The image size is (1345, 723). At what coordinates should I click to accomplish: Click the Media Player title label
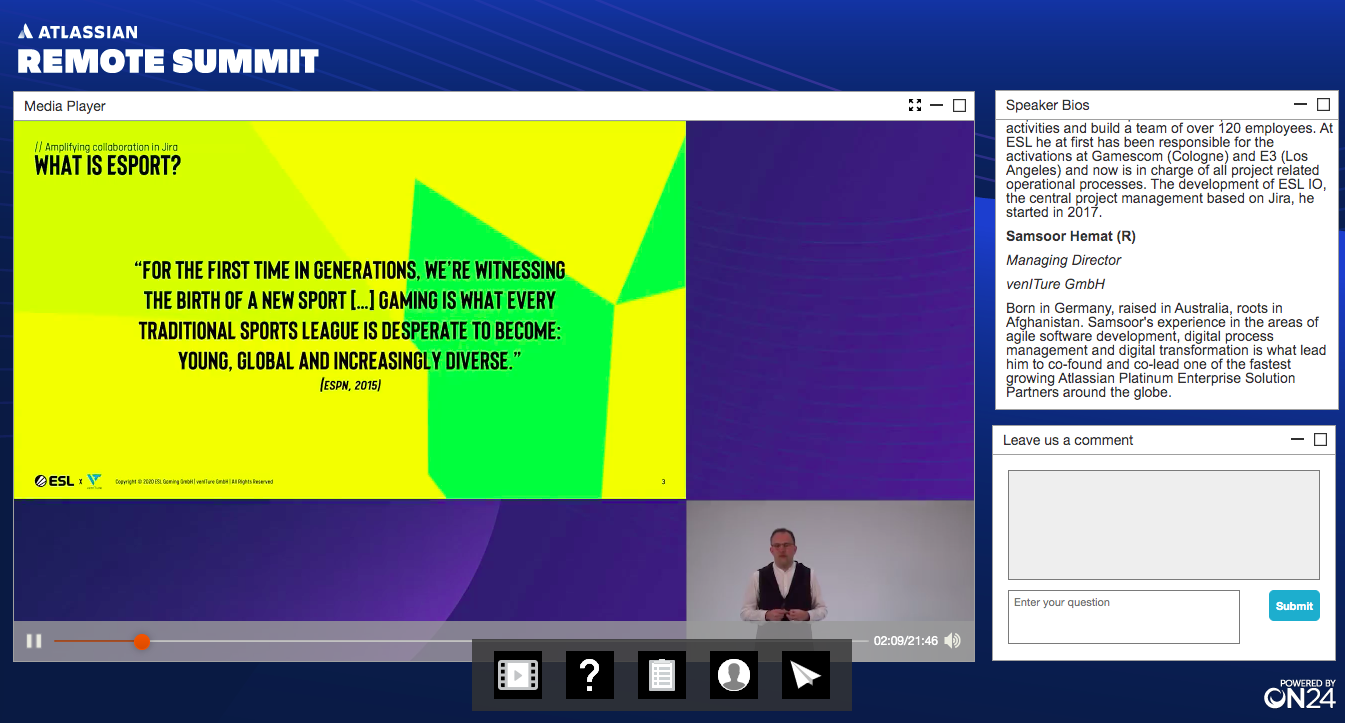[65, 106]
